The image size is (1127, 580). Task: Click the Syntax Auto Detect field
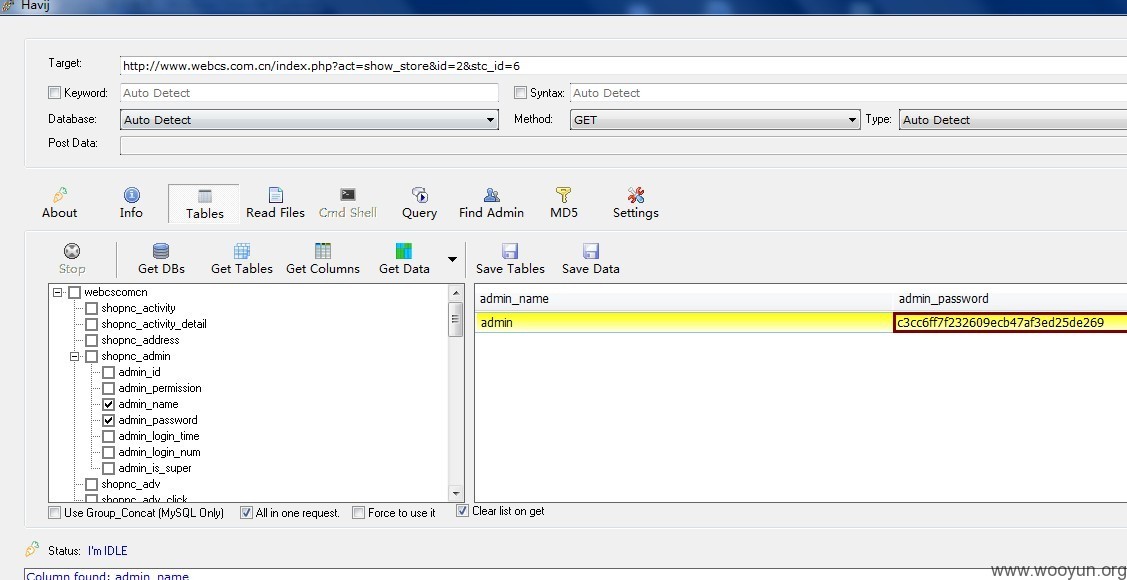[x=848, y=93]
